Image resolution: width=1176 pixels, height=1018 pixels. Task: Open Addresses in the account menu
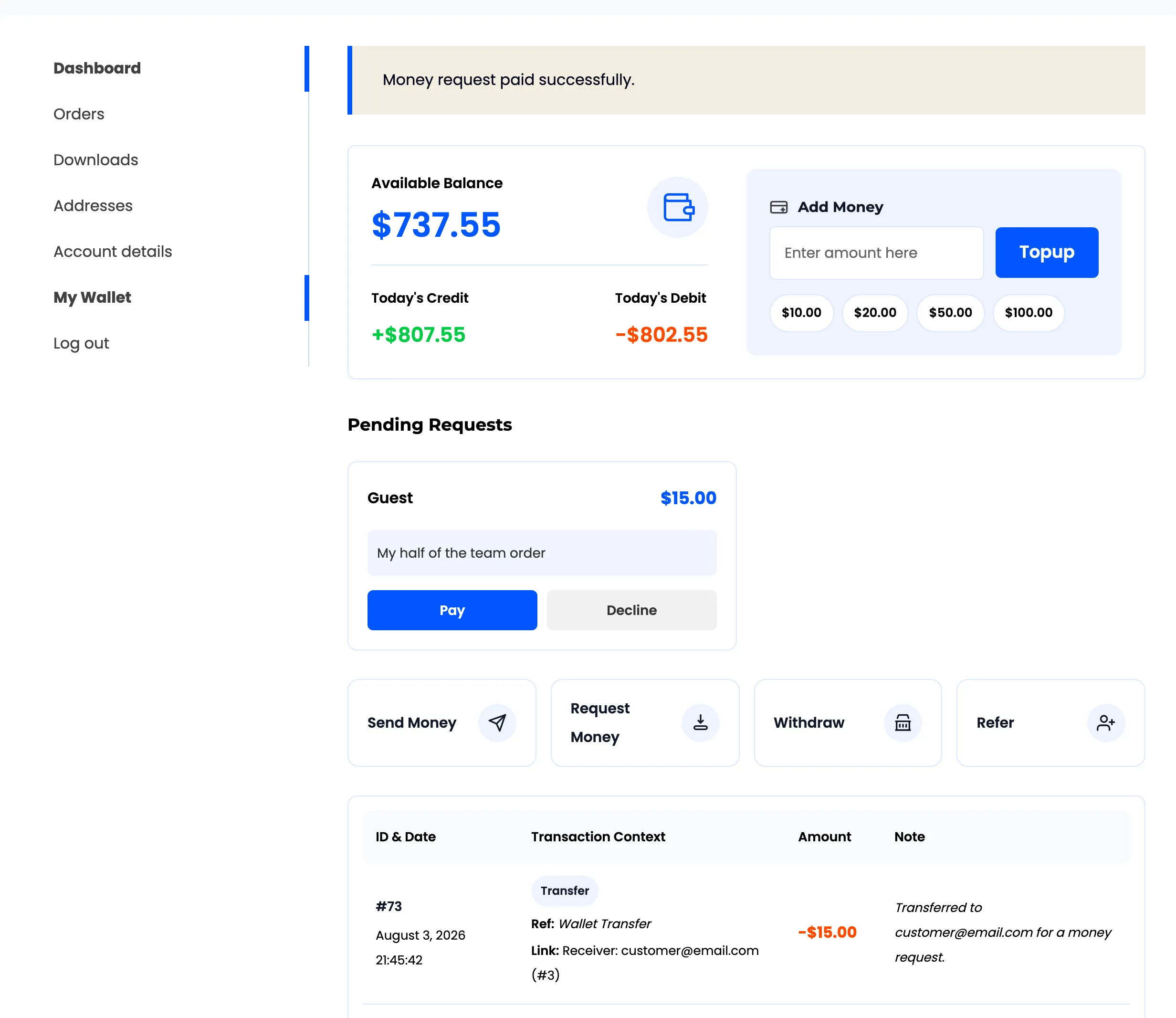[93, 206]
